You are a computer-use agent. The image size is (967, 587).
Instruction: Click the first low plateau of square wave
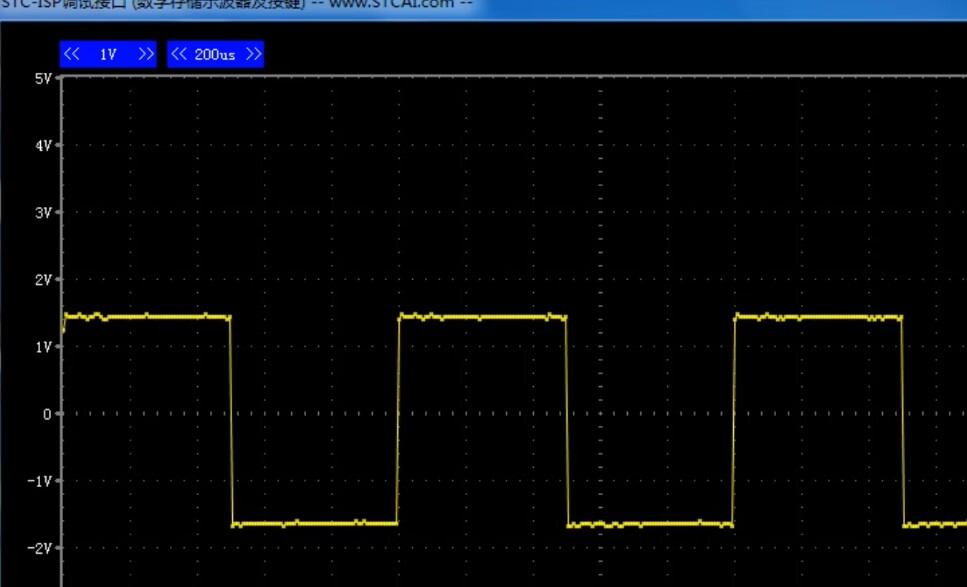(314, 523)
